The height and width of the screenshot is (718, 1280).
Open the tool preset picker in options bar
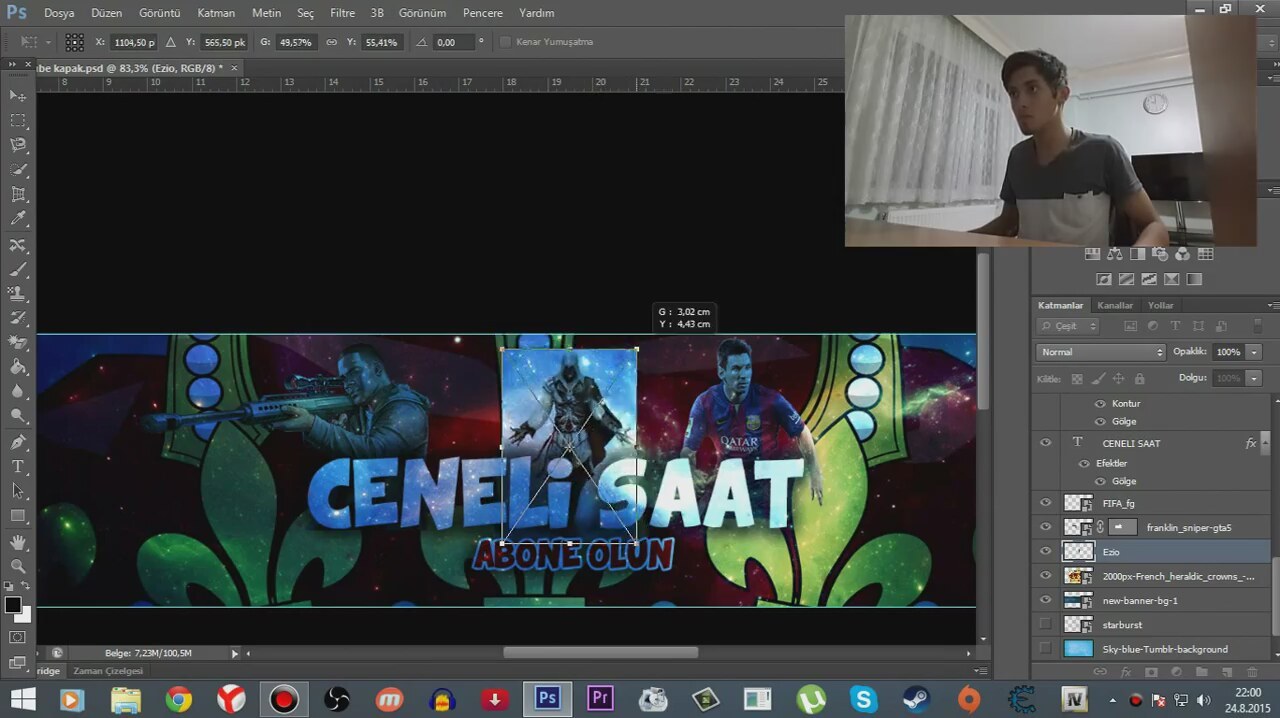click(35, 42)
